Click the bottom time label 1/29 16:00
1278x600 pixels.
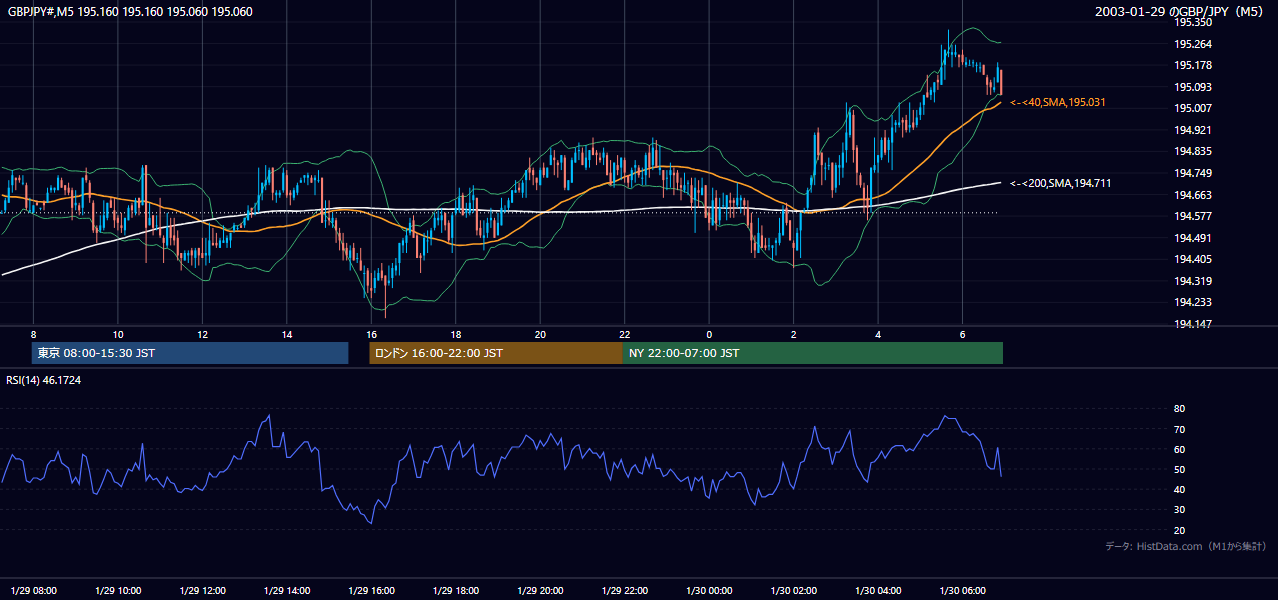pos(372,590)
